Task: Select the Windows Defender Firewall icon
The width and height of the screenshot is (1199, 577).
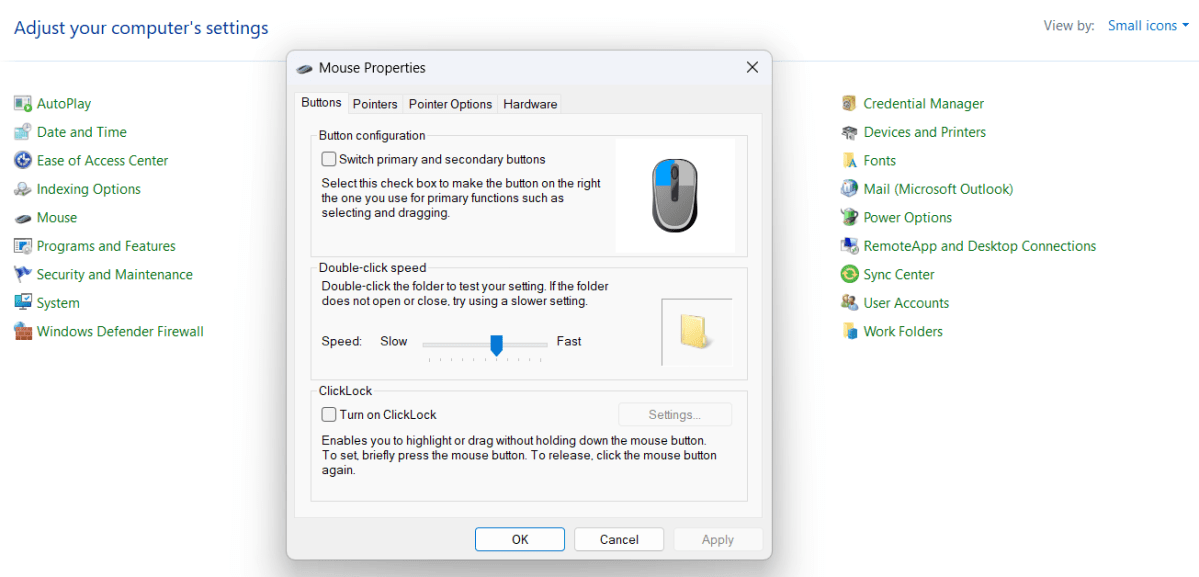Action: click(22, 332)
